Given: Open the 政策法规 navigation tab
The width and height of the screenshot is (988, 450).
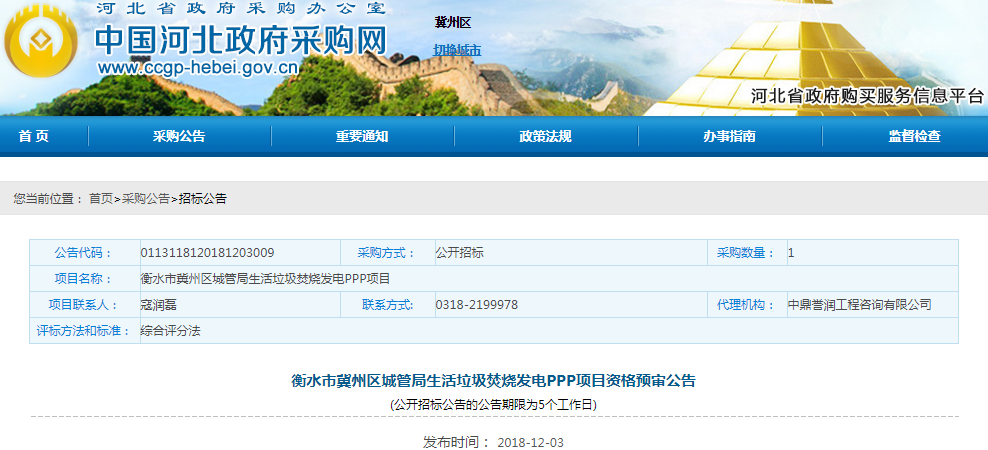Looking at the screenshot, I should (x=545, y=137).
